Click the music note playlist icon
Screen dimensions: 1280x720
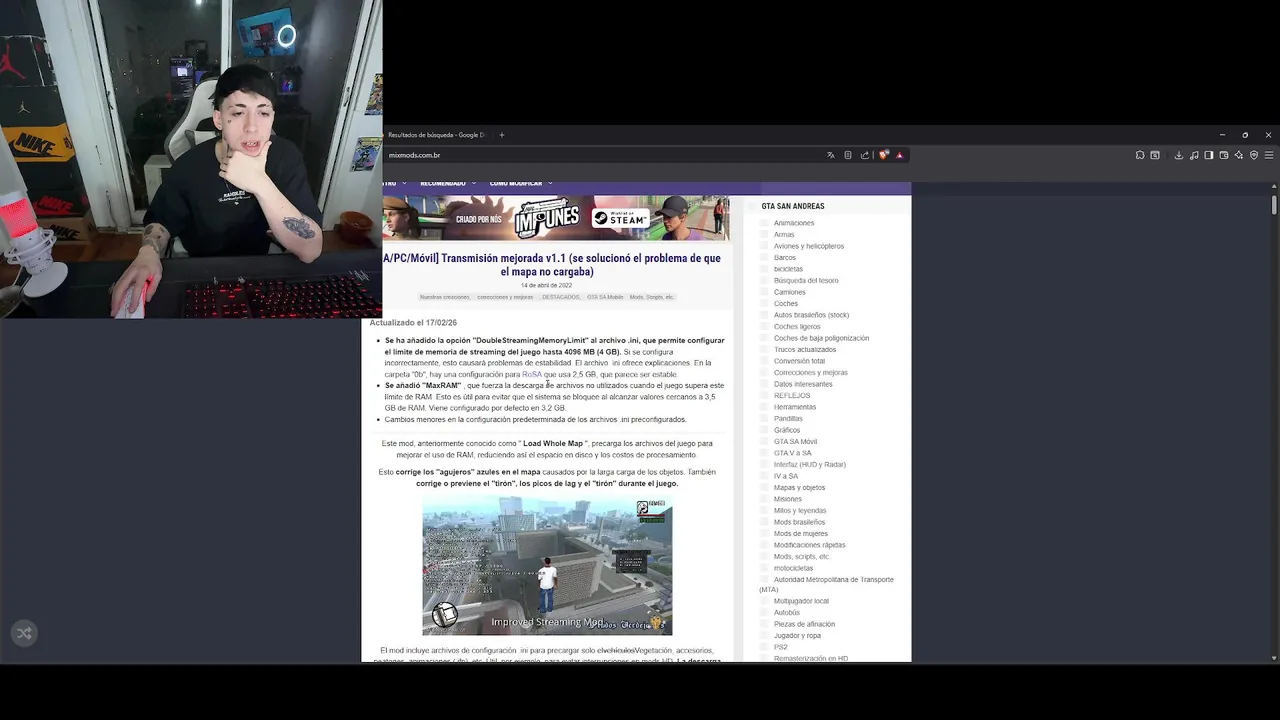[1194, 155]
